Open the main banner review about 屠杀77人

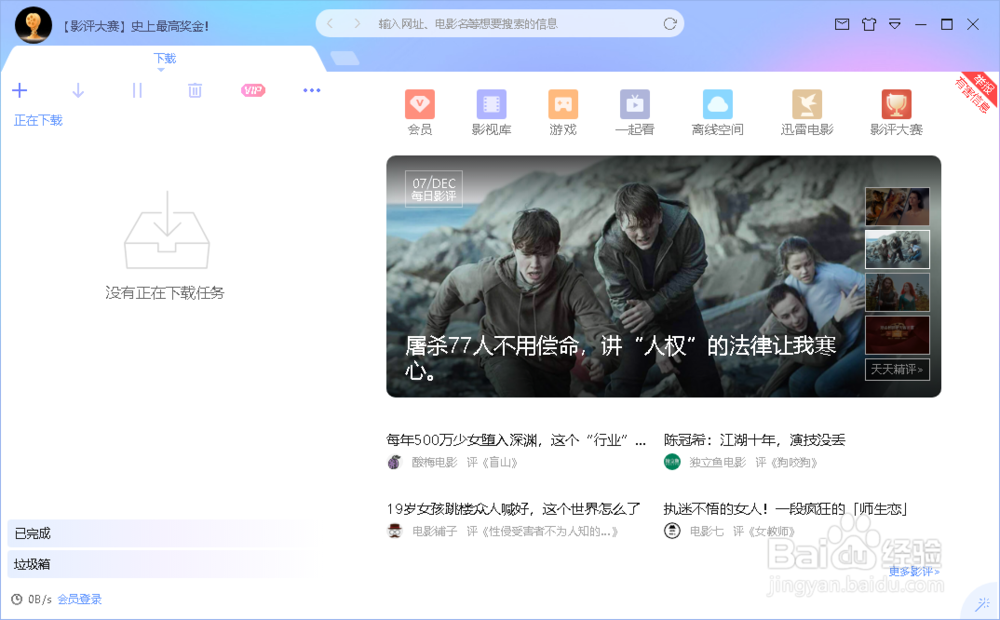(620, 357)
